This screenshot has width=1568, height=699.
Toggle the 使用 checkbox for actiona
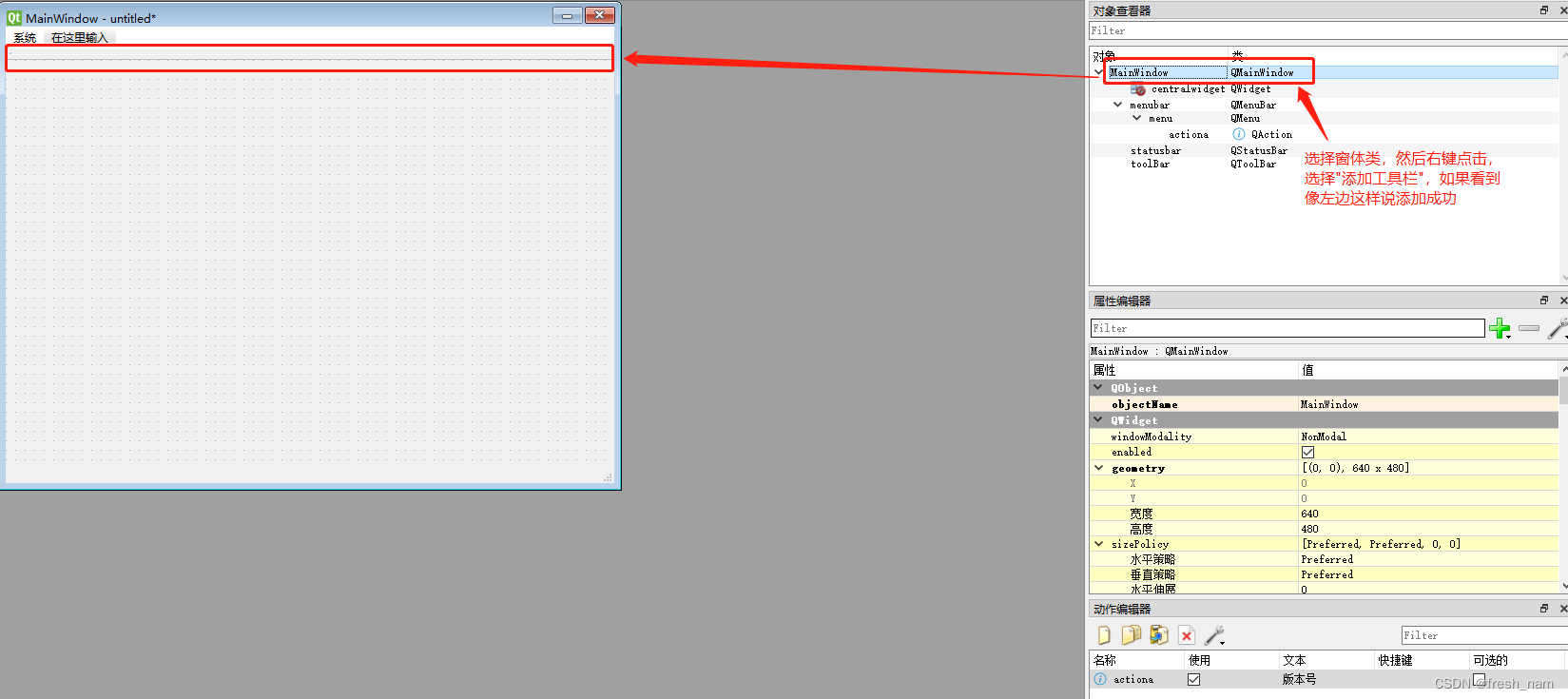1193,679
